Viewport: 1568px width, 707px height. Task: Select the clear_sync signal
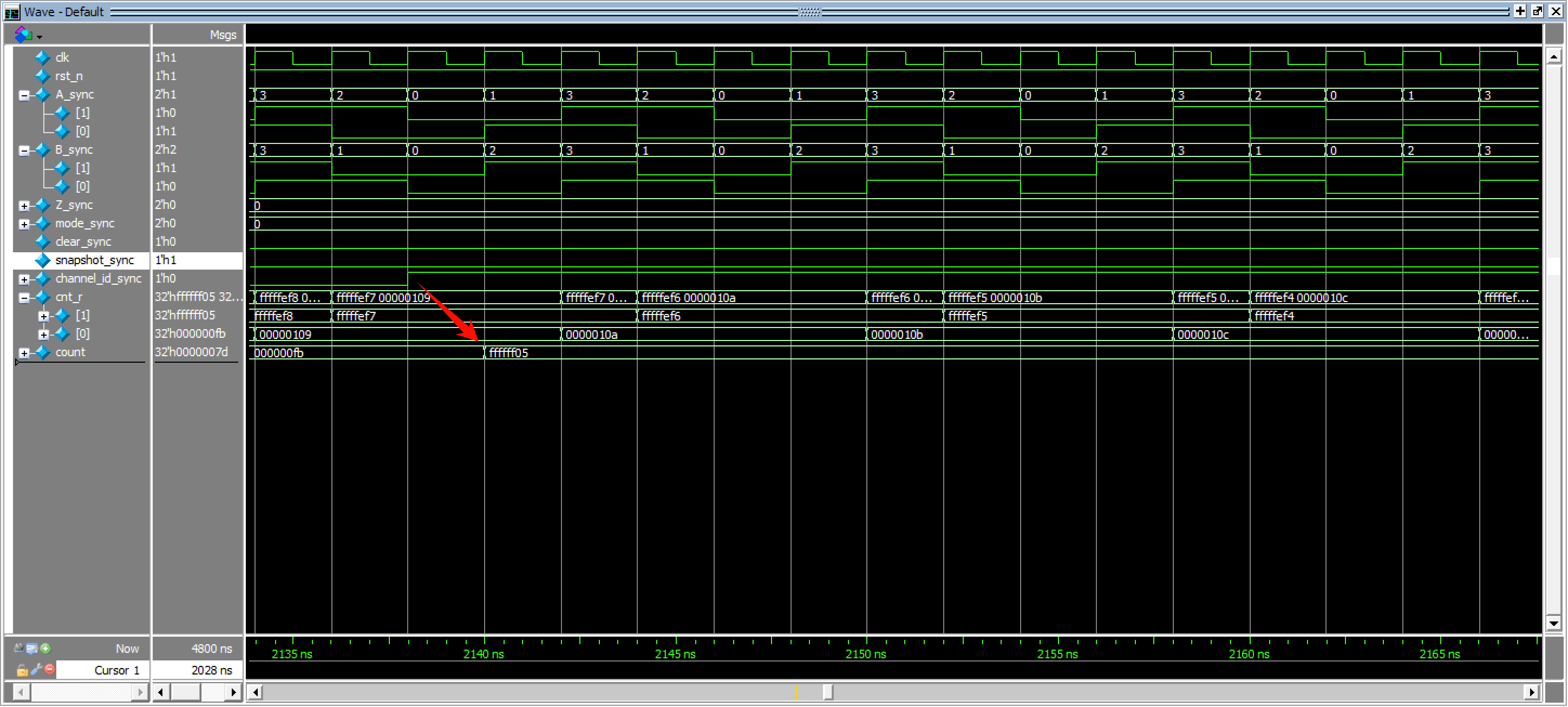(83, 242)
